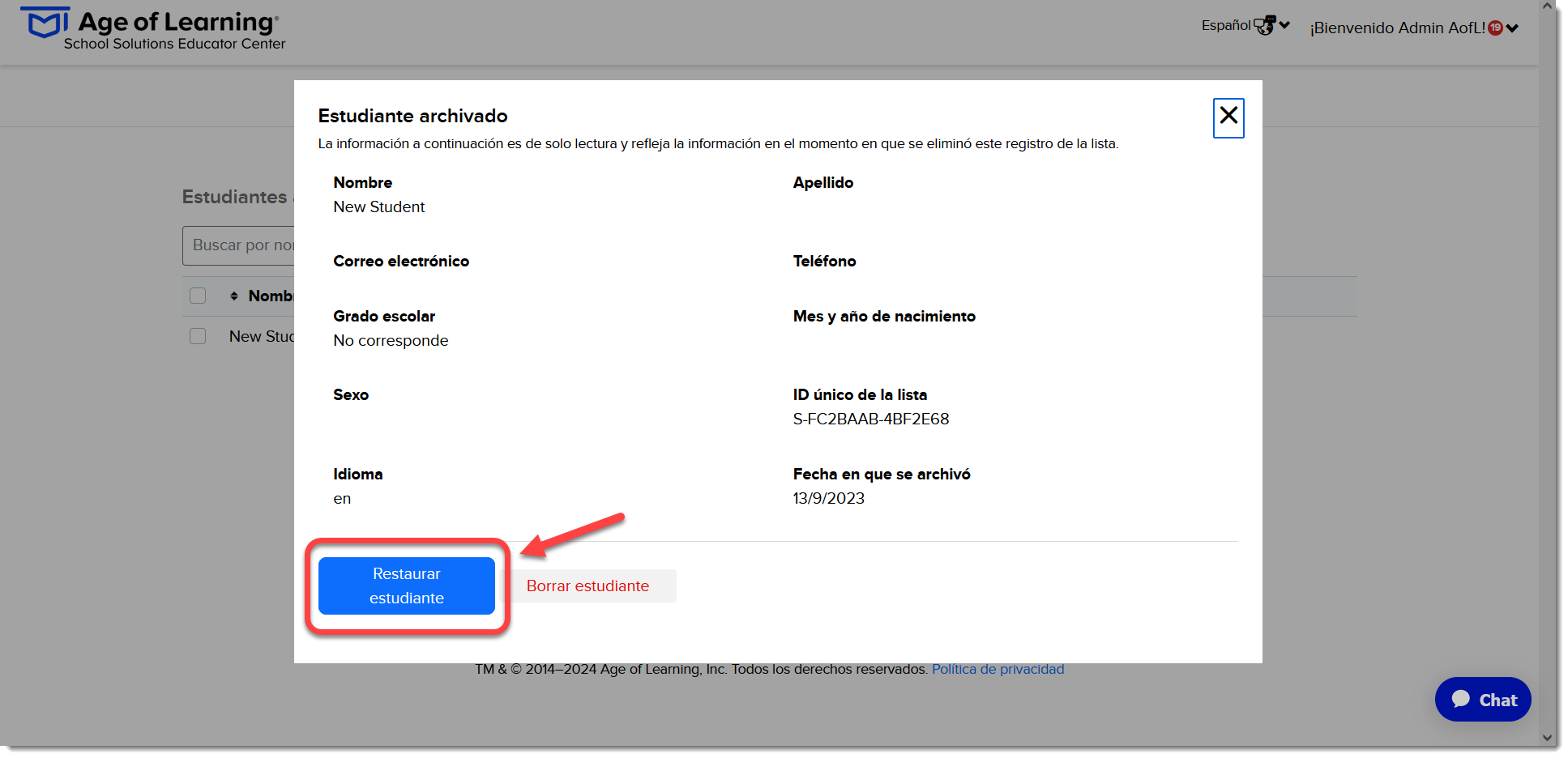Focus the Buscar por nombre search field
Screen dimensions: 1568x758
click(239, 245)
